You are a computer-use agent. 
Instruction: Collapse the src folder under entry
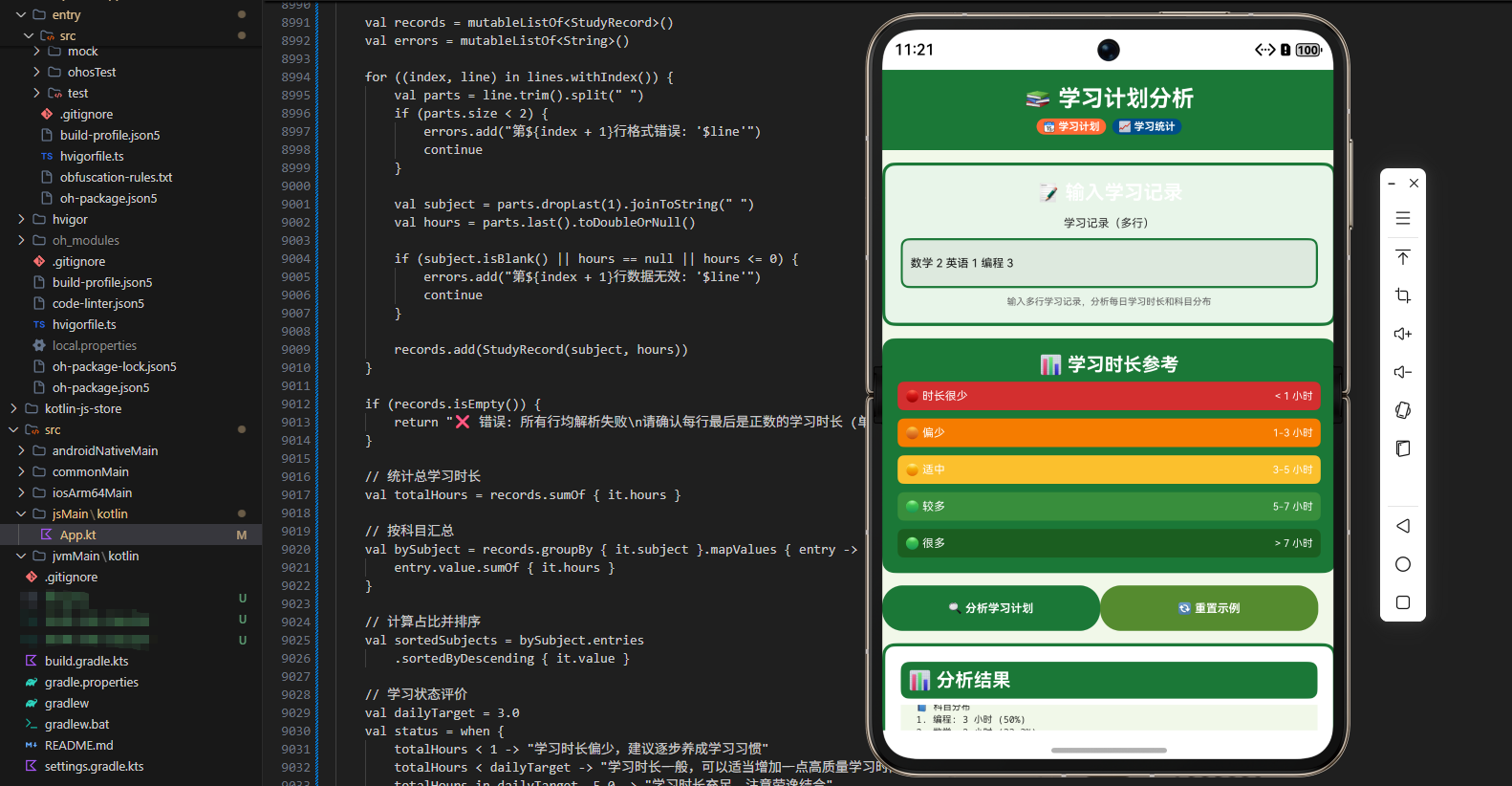click(29, 35)
